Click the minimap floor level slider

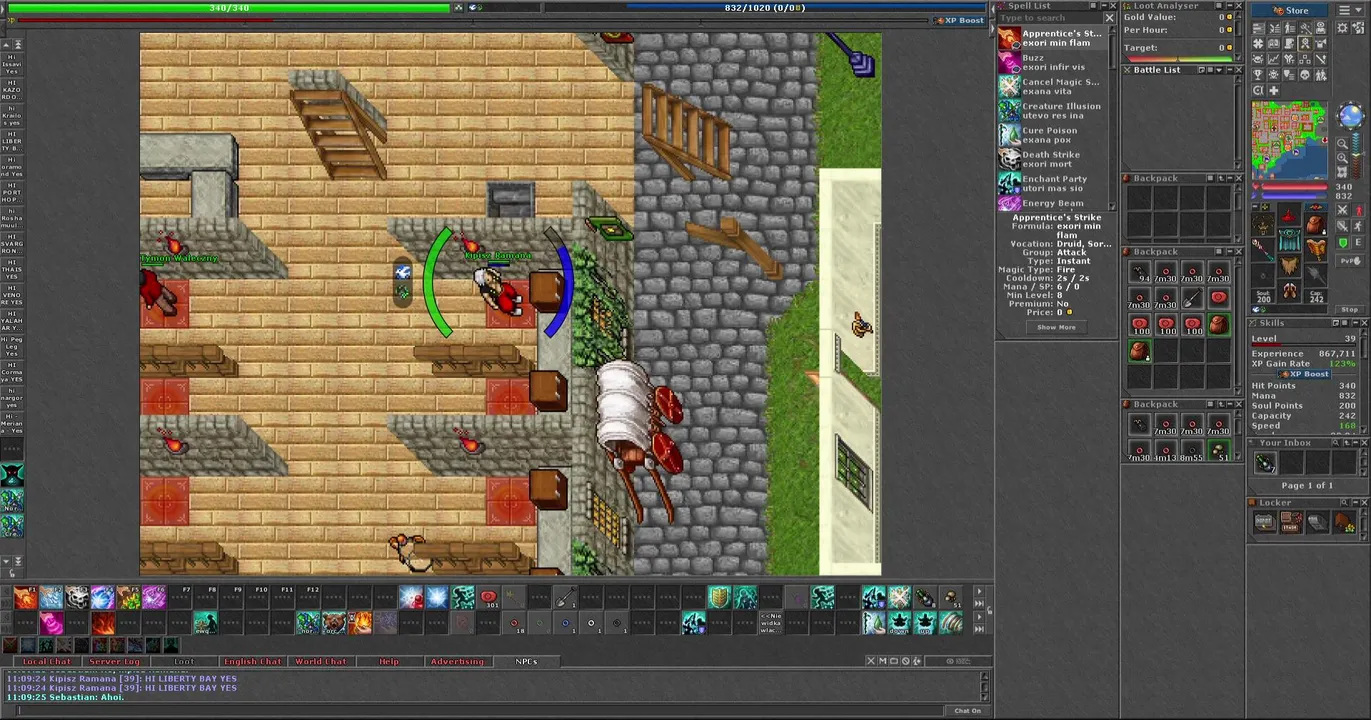[x=1356, y=155]
